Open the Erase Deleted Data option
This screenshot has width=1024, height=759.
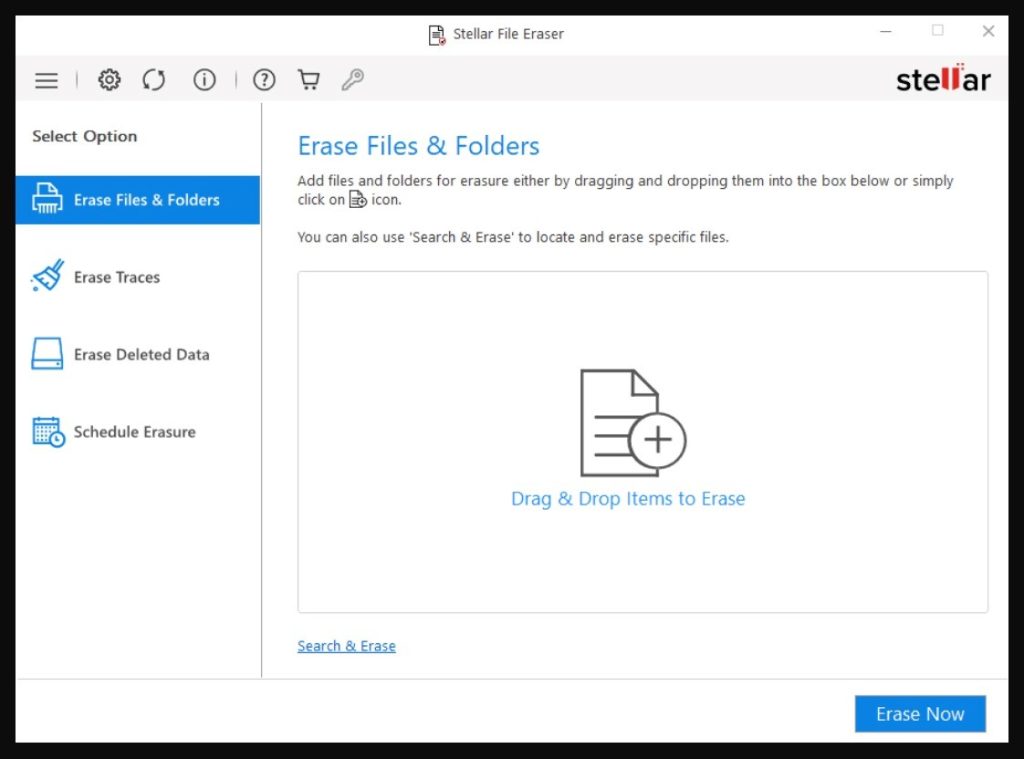[x=141, y=354]
